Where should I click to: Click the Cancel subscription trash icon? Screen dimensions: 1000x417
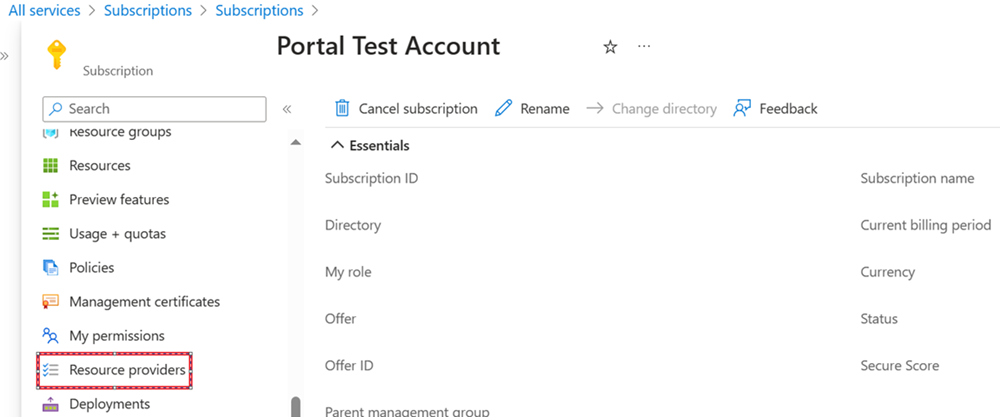[342, 108]
